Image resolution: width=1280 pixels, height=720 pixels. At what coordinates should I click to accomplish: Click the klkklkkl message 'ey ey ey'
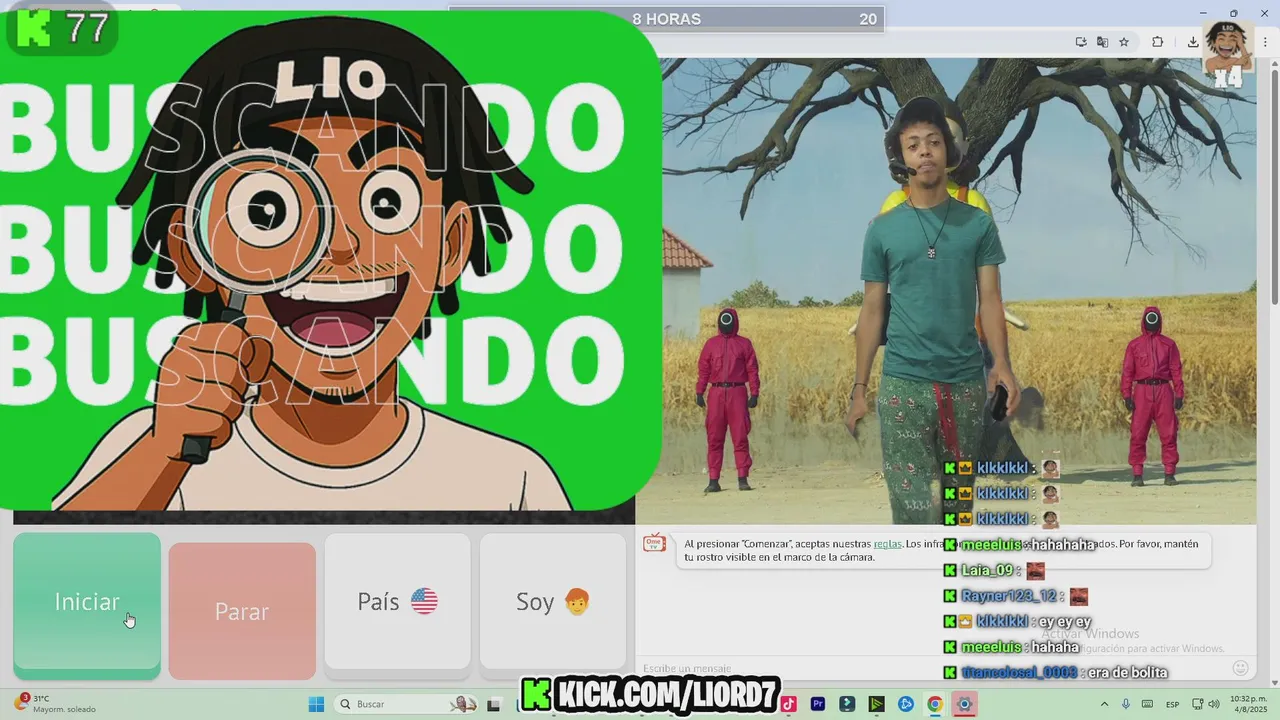click(1064, 621)
